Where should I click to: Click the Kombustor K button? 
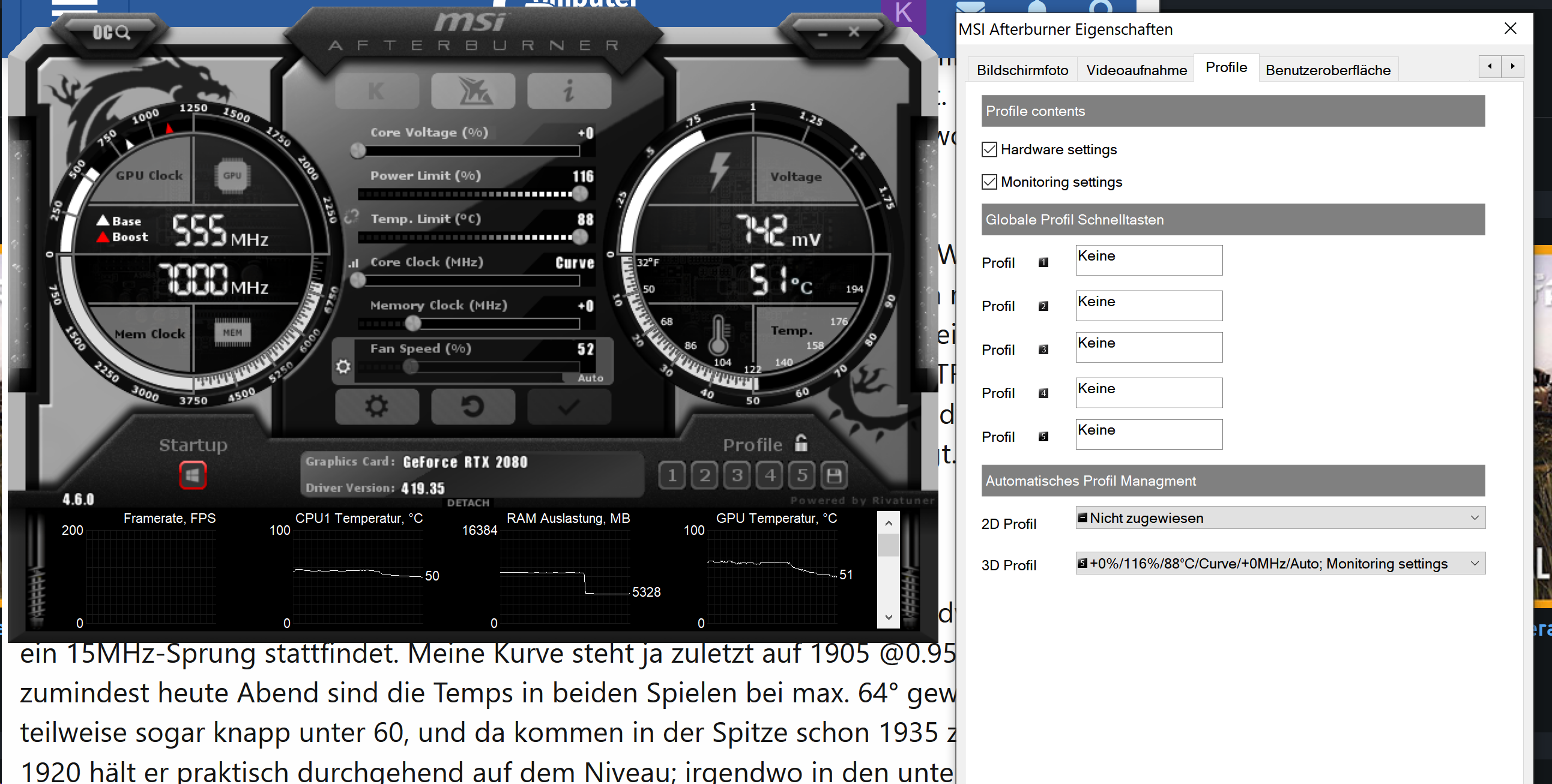[376, 91]
